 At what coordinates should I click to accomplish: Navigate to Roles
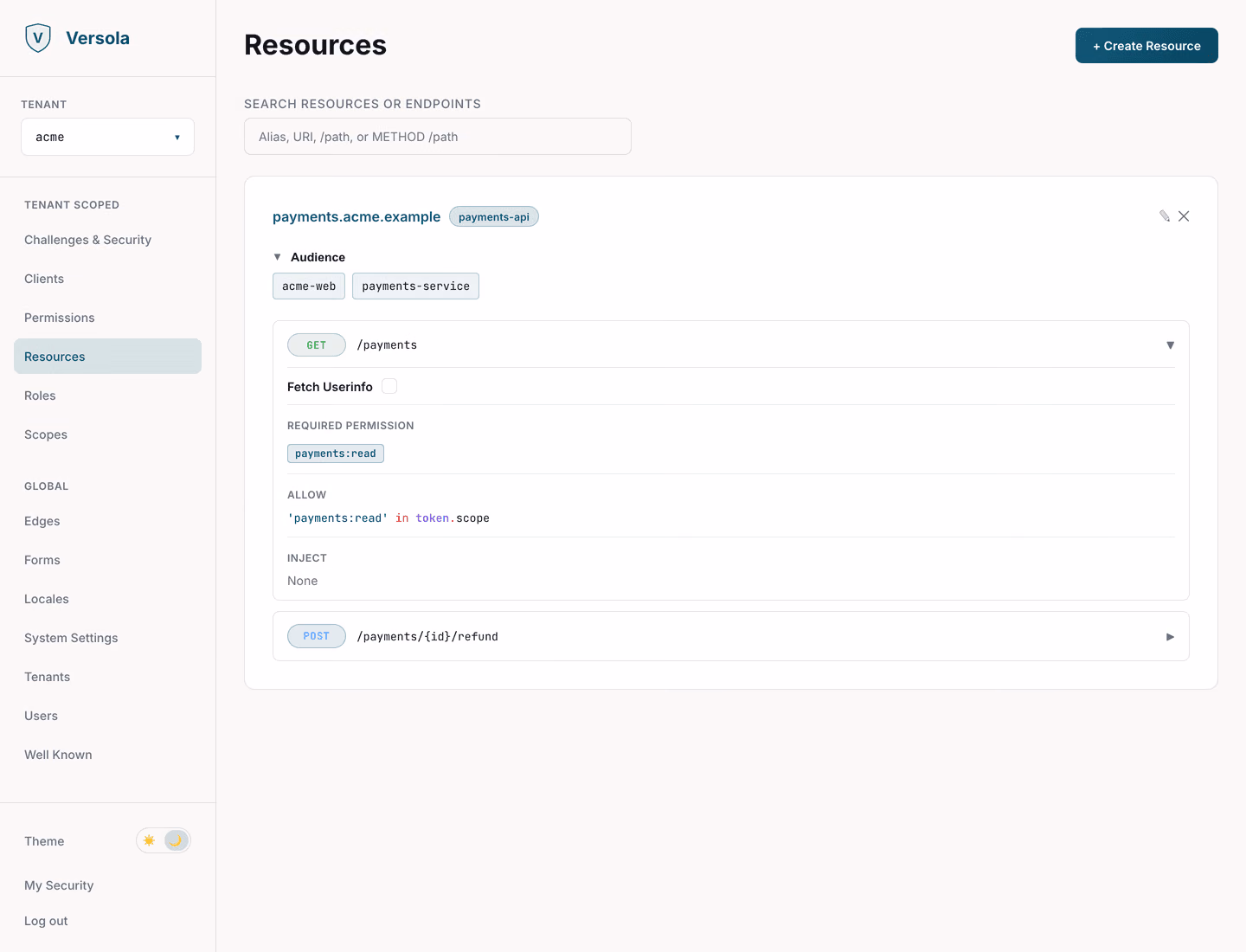(40, 396)
